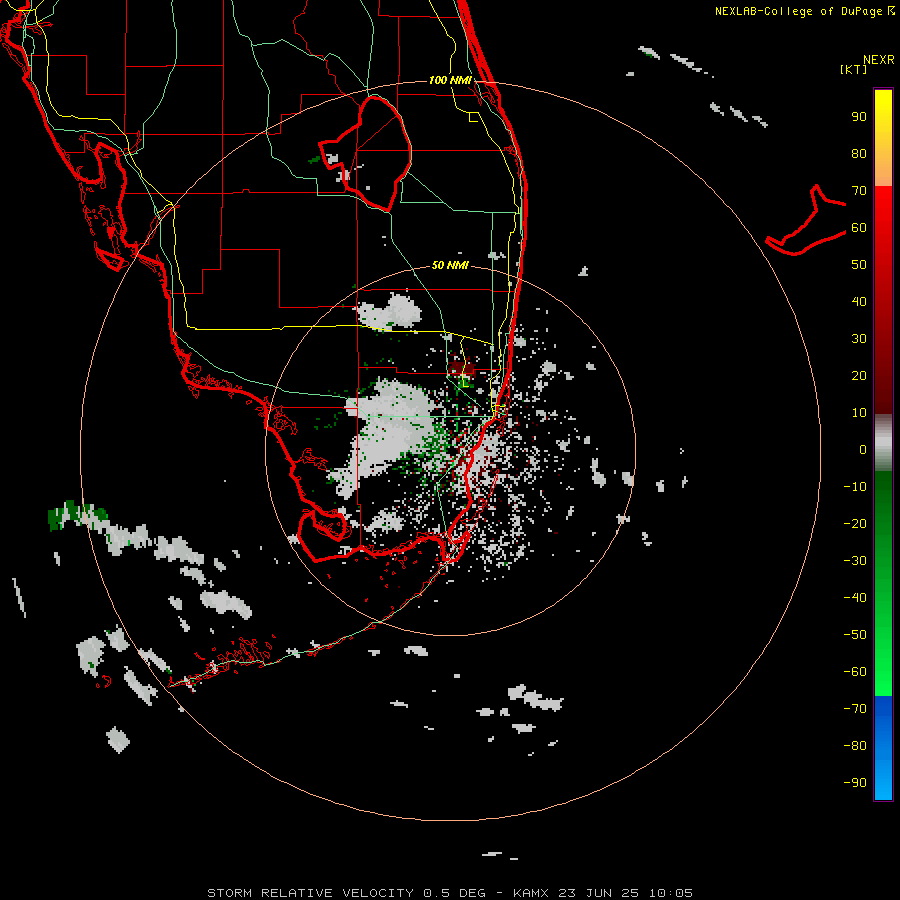Click the -20 scale label
This screenshot has width=900, height=900.
(x=855, y=523)
